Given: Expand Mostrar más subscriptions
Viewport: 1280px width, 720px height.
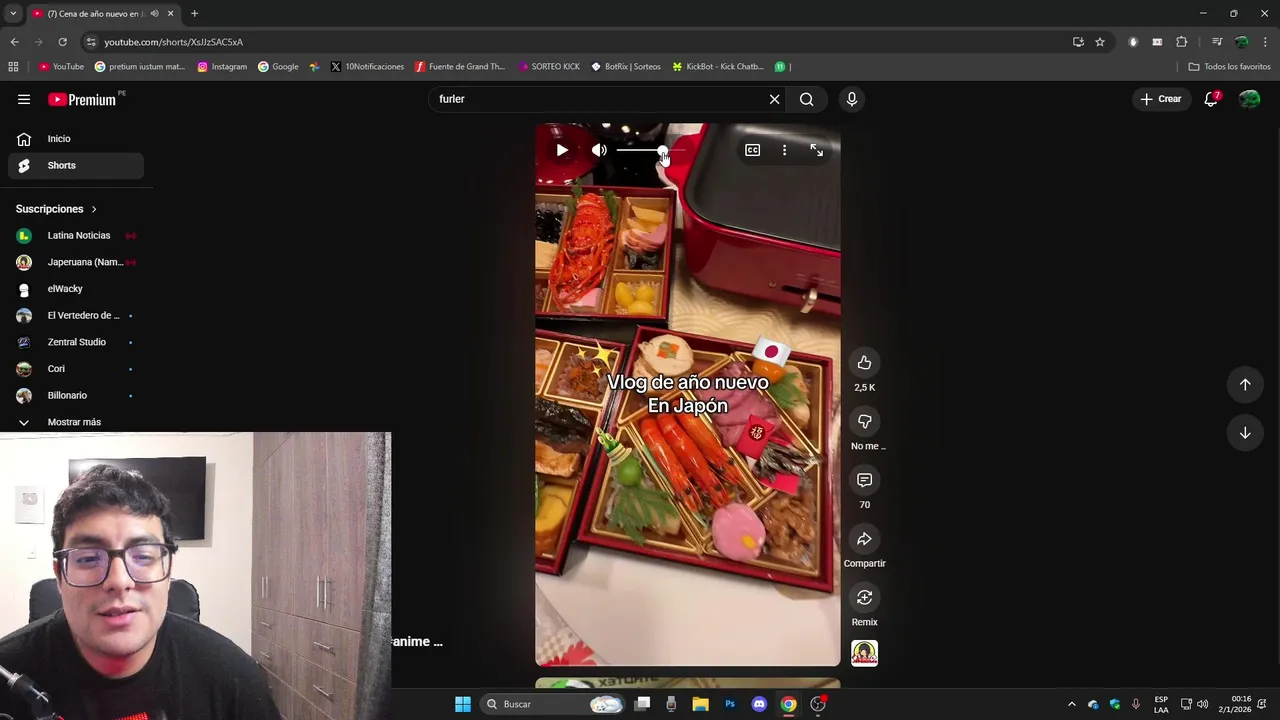Looking at the screenshot, I should [x=76, y=422].
